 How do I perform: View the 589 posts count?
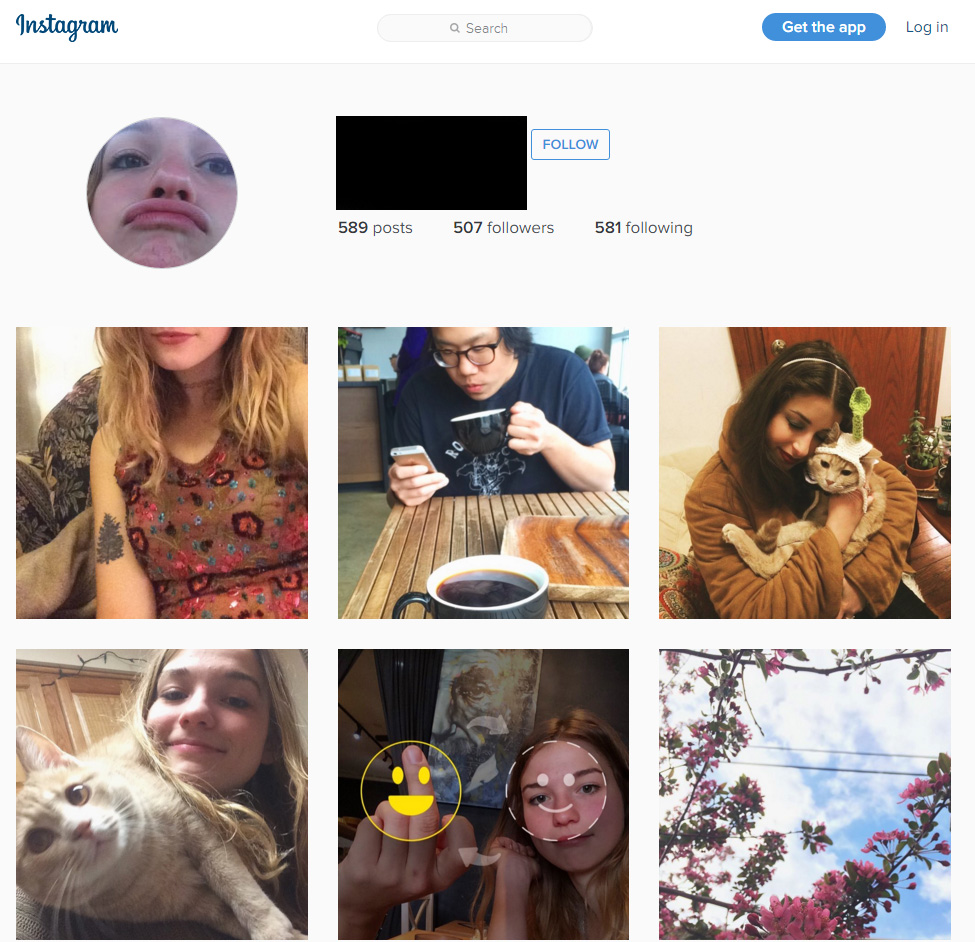click(x=375, y=228)
